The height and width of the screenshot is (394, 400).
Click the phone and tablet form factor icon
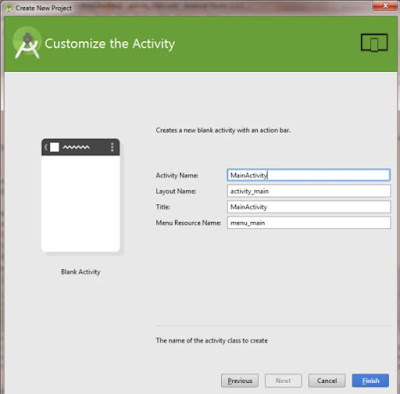pyautogui.click(x=374, y=42)
